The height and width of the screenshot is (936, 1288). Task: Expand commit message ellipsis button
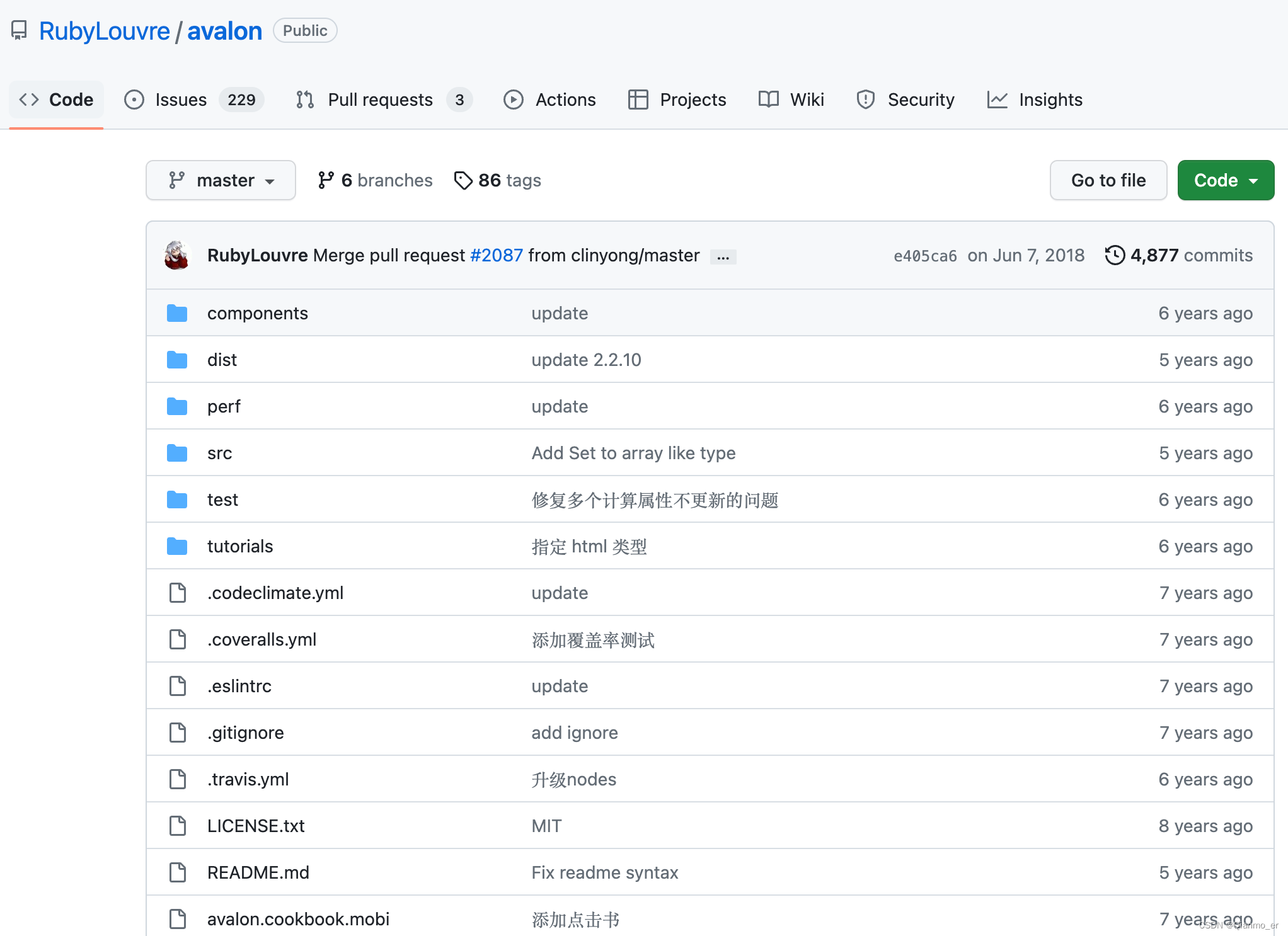point(723,257)
